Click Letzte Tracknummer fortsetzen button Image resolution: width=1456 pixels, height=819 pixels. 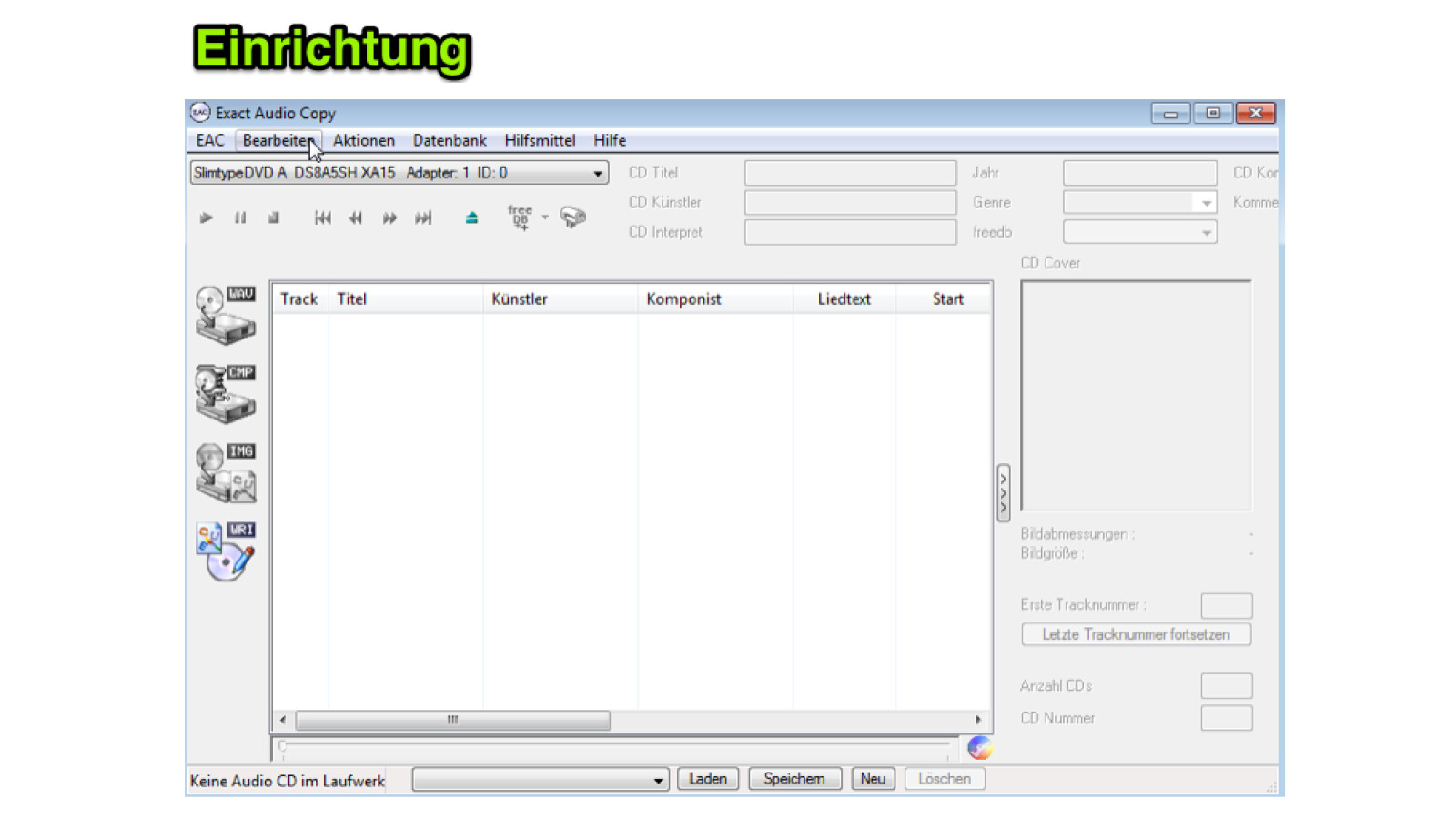point(1136,634)
